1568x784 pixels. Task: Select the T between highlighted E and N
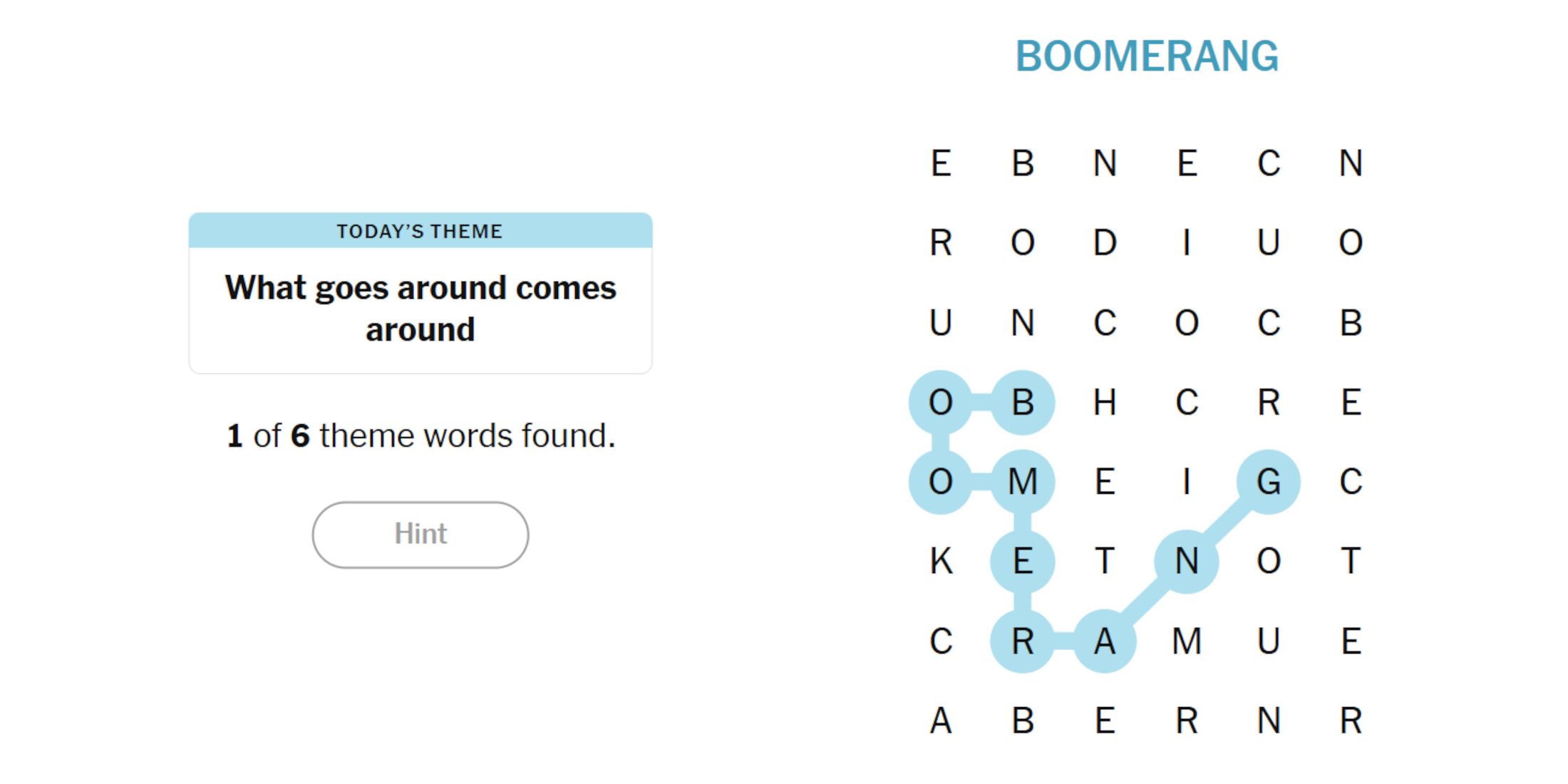point(1104,561)
